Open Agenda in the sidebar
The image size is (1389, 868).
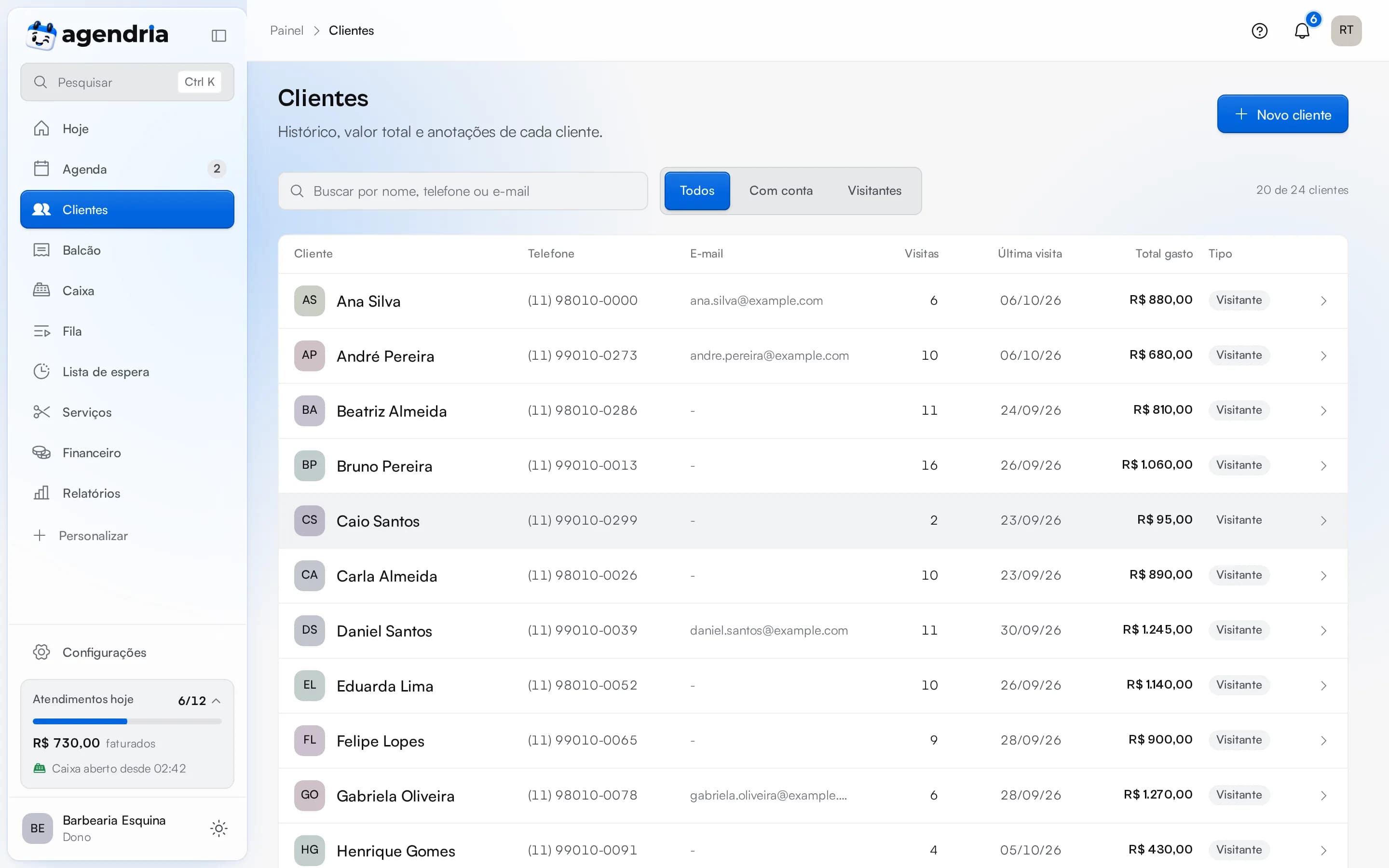click(127, 169)
